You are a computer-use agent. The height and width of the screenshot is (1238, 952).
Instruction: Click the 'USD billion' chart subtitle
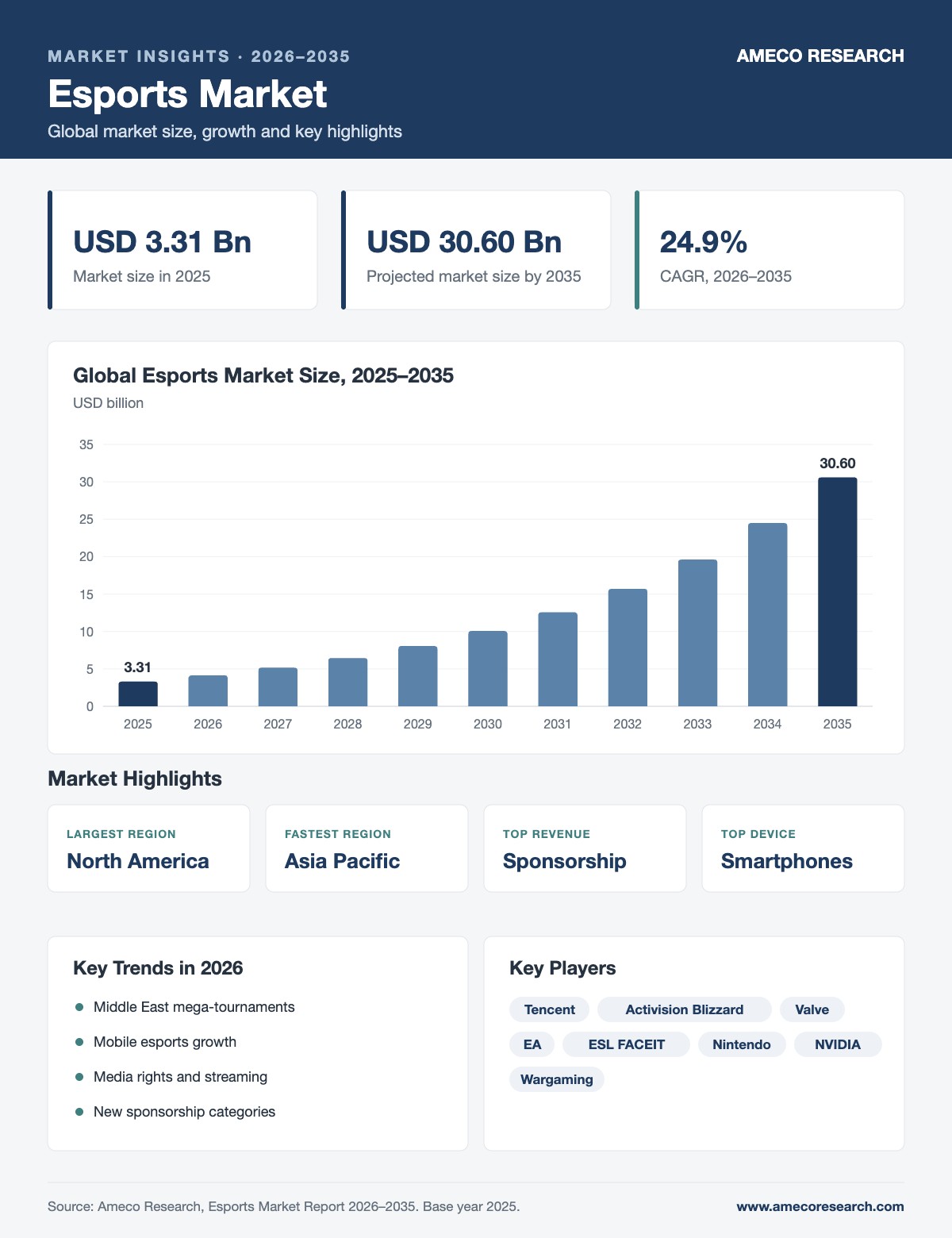click(108, 403)
